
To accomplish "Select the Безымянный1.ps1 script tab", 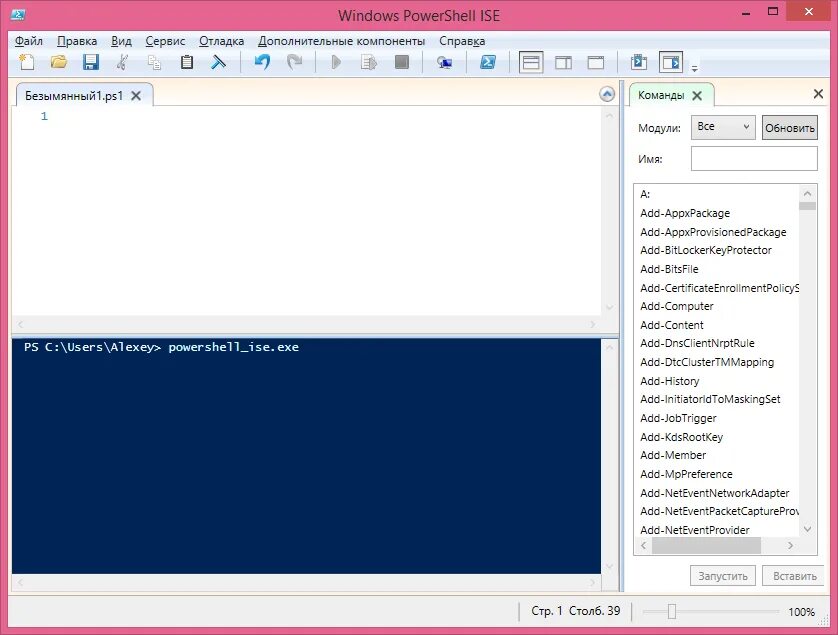I will coord(74,96).
